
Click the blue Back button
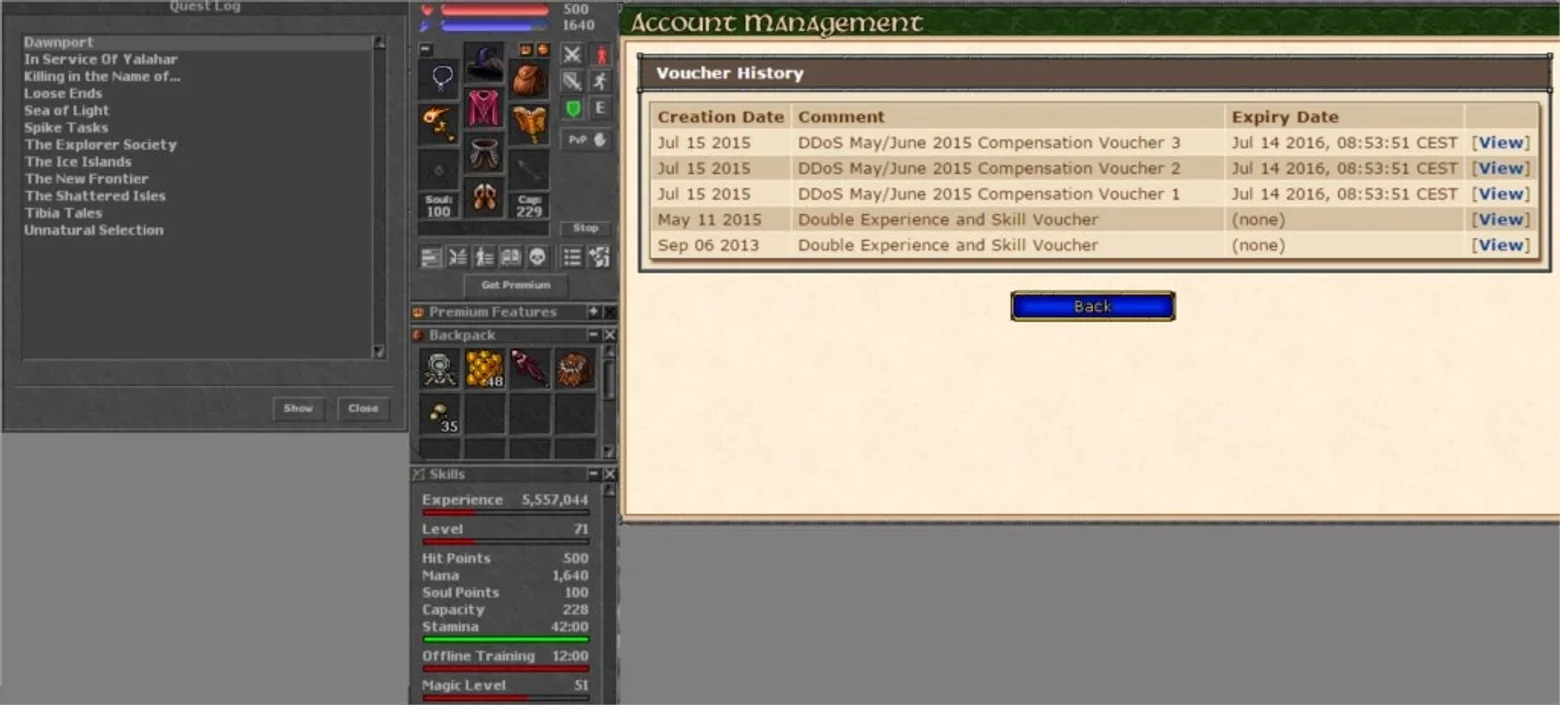tap(1093, 306)
